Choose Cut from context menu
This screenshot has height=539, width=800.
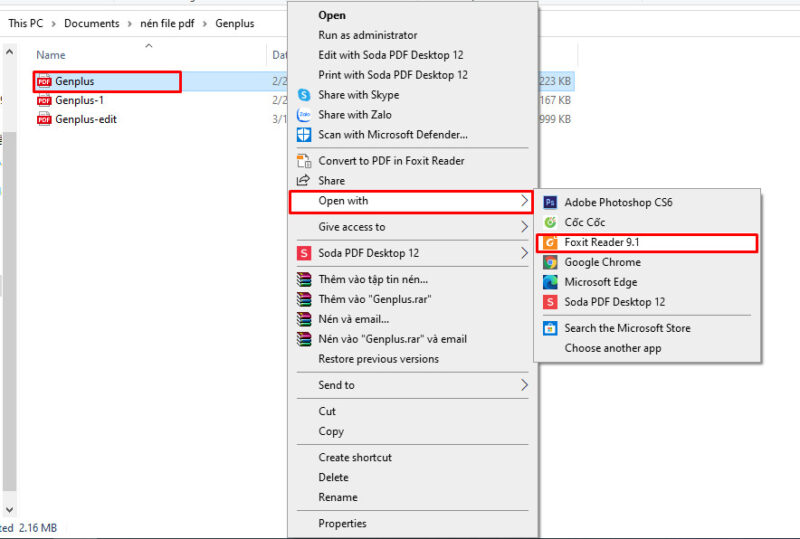[327, 411]
